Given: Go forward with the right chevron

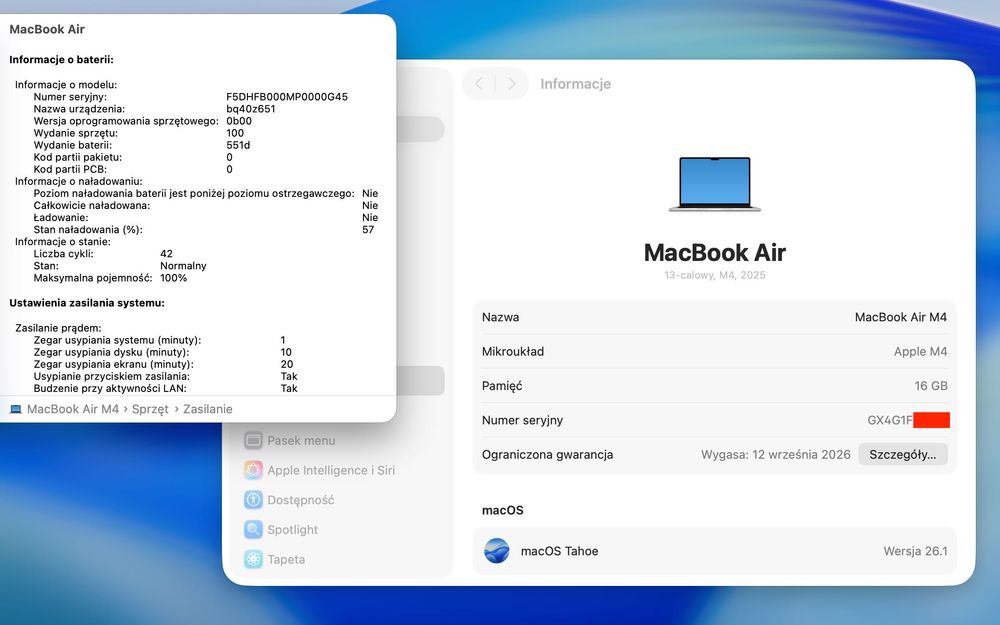Looking at the screenshot, I should tap(511, 84).
